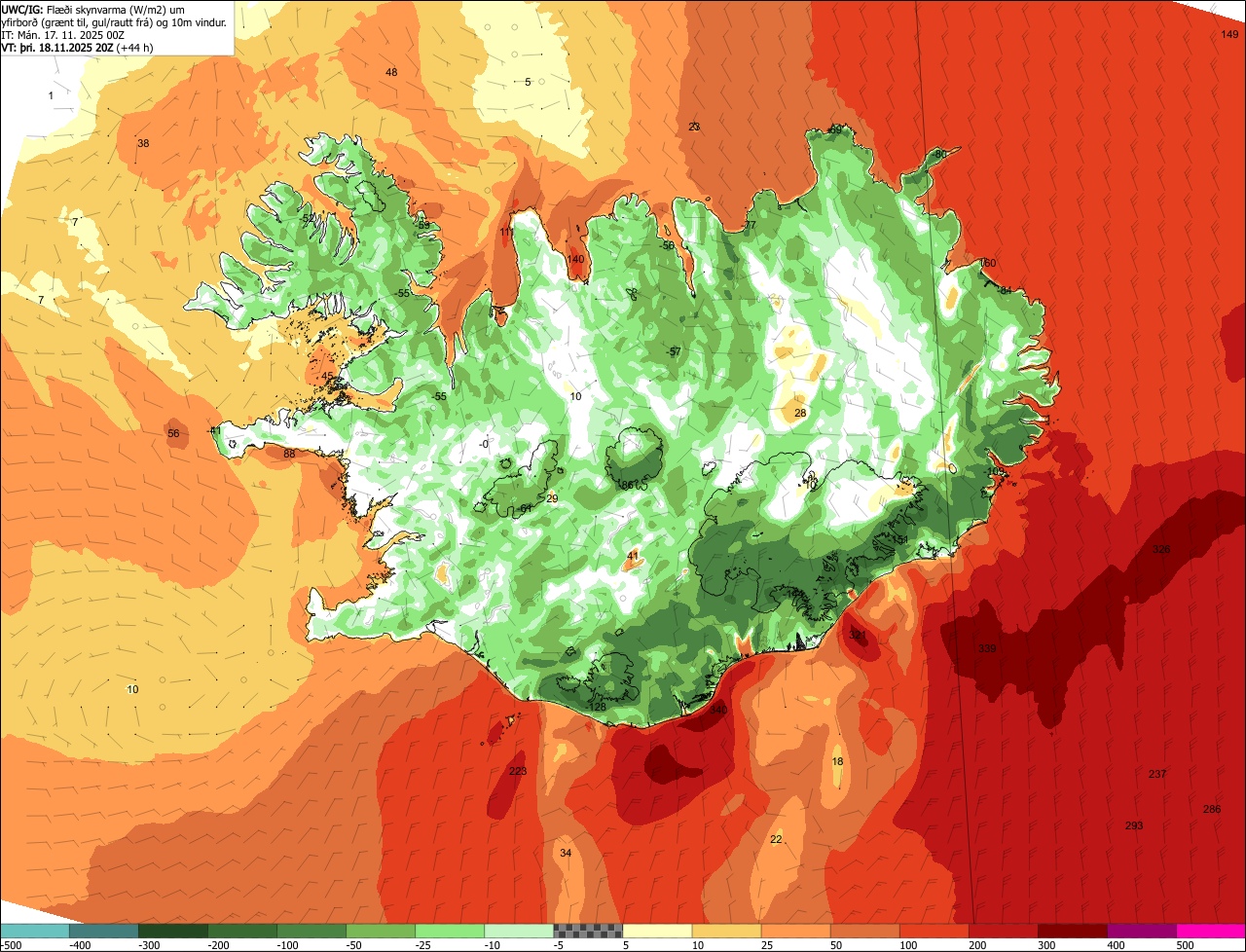1246x952 pixels.
Task: Click the '29' value in west-central Iceland
Action: pyautogui.click(x=552, y=499)
